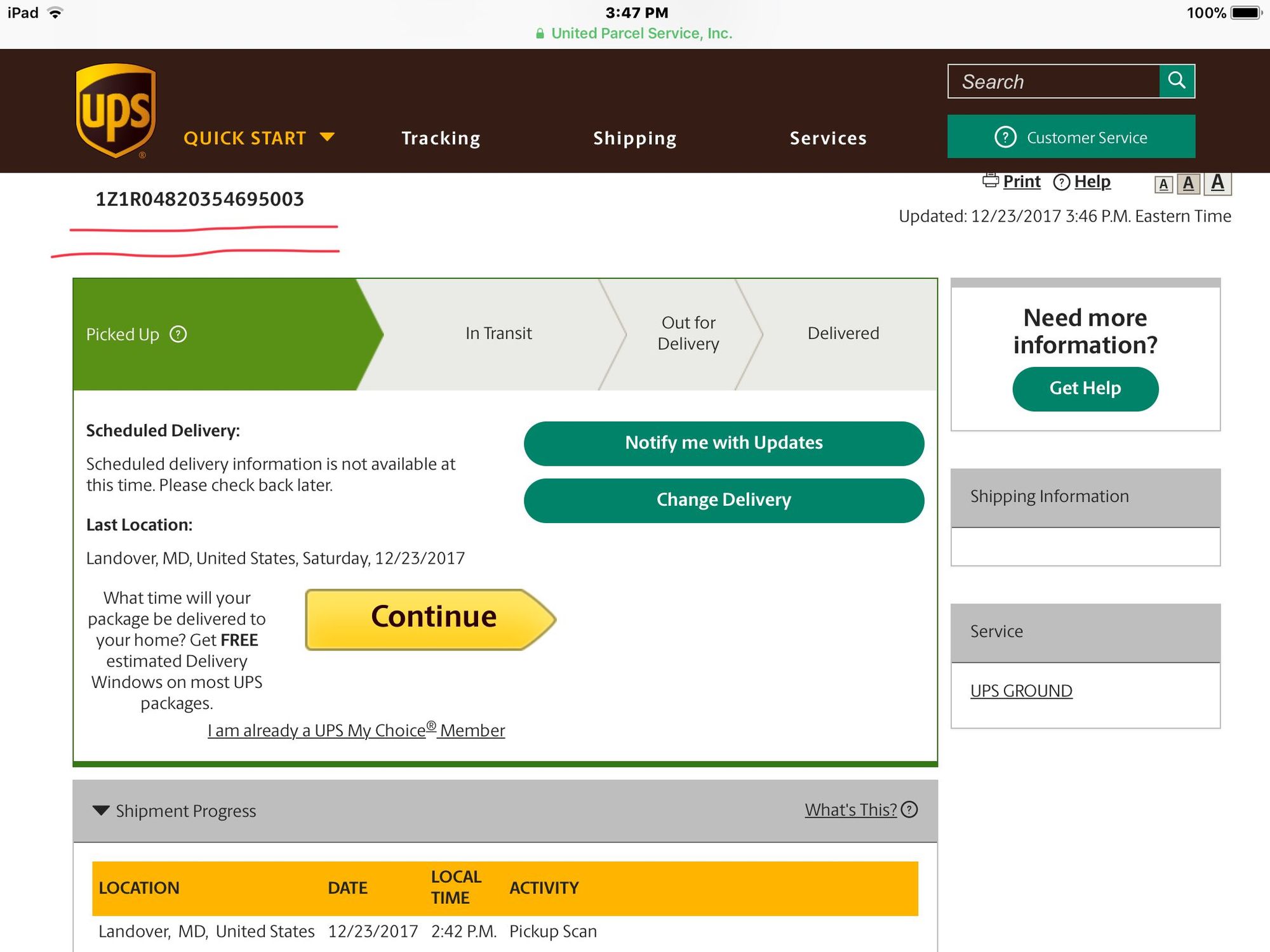Open the Quick Start dropdown
Image resolution: width=1270 pixels, height=952 pixels.
[x=258, y=138]
